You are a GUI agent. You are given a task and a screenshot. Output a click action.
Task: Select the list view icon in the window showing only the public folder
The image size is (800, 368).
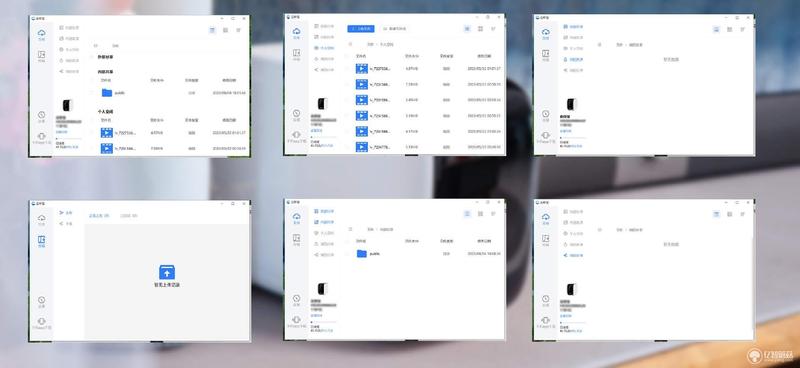[467, 214]
